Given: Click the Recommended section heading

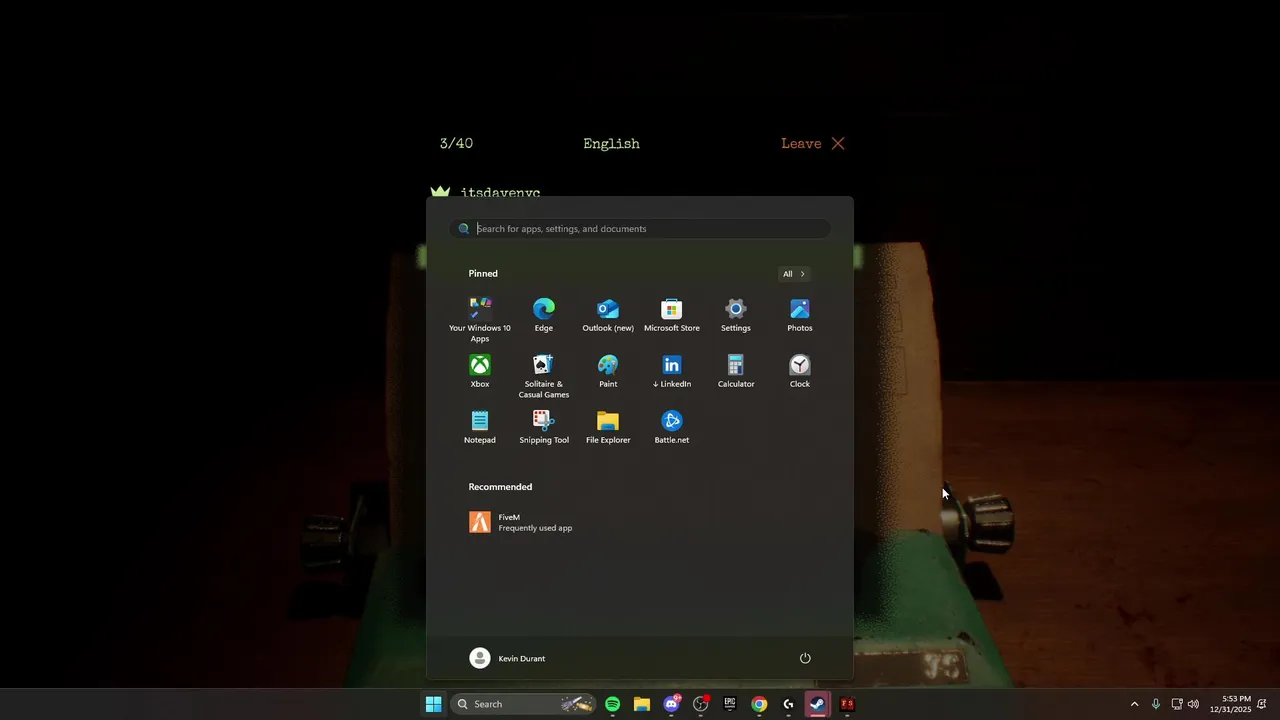Looking at the screenshot, I should 500,487.
